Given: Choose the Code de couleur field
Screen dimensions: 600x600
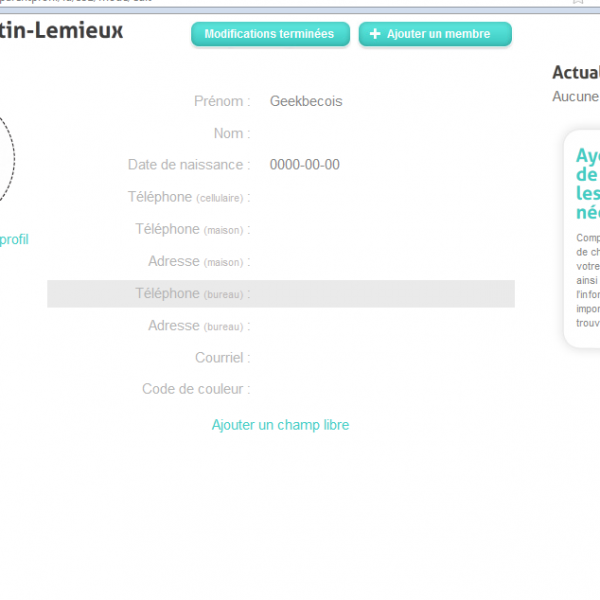Looking at the screenshot, I should [x=380, y=389].
